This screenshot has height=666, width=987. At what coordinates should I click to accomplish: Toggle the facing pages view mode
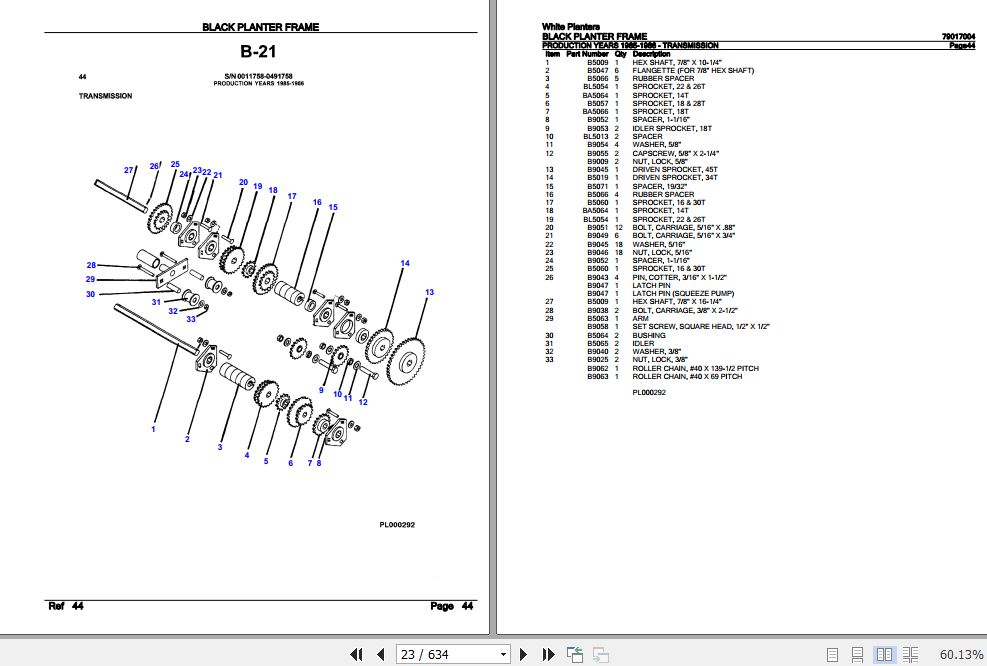tap(884, 654)
